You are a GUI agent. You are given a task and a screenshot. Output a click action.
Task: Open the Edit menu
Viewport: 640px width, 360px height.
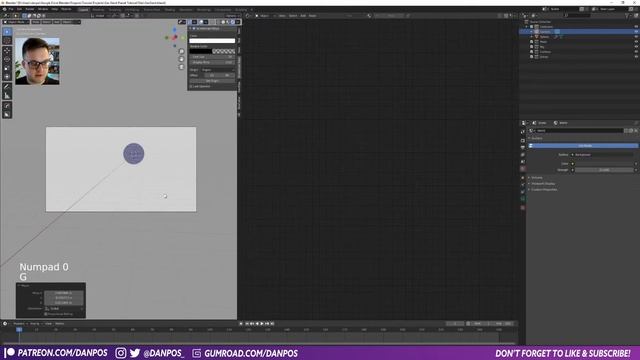click(x=19, y=9)
